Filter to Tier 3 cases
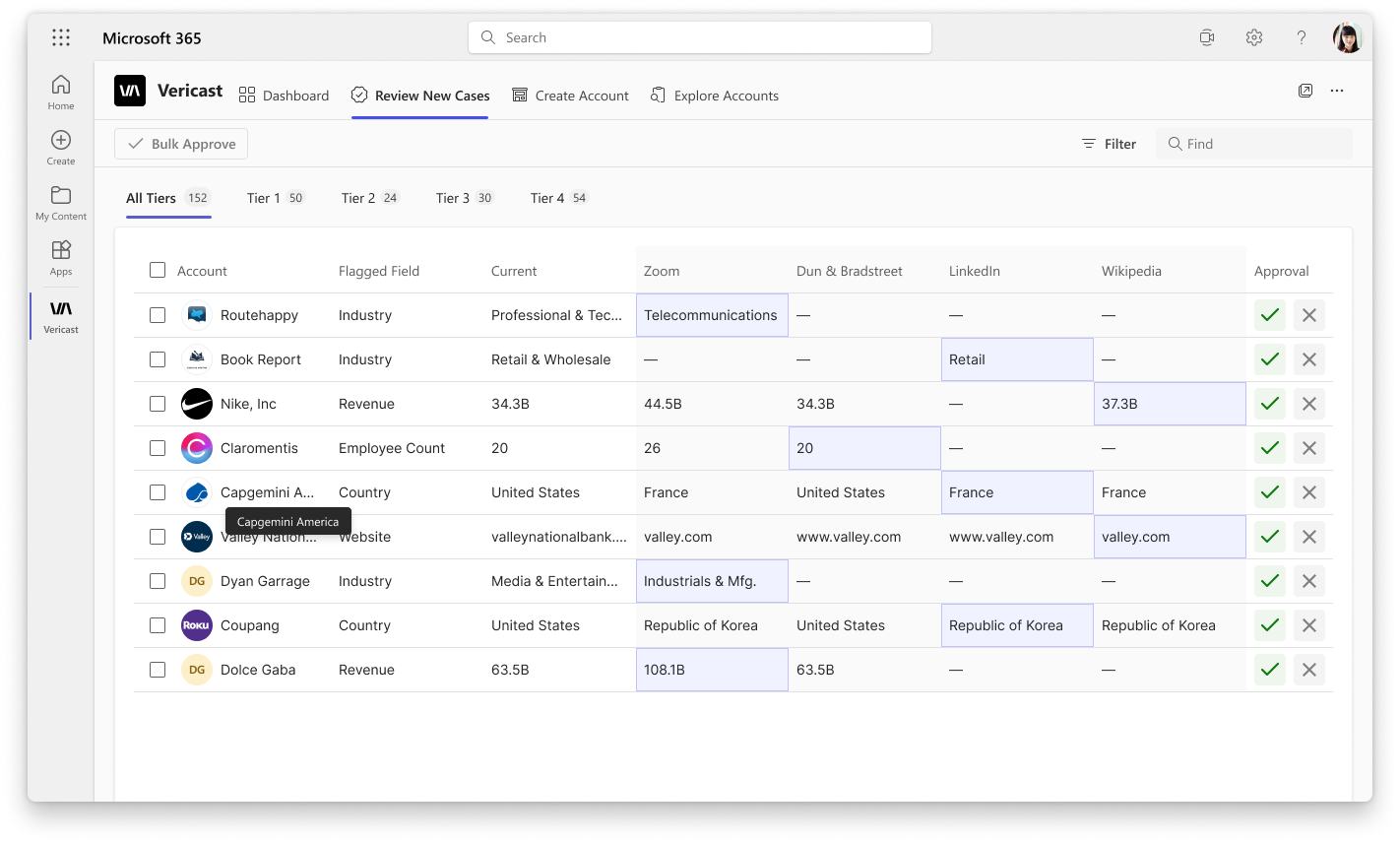 [465, 198]
